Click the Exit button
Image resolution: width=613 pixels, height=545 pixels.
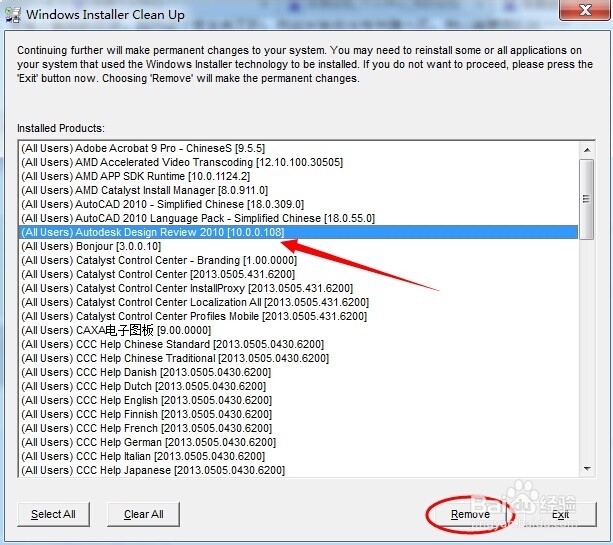point(560,514)
